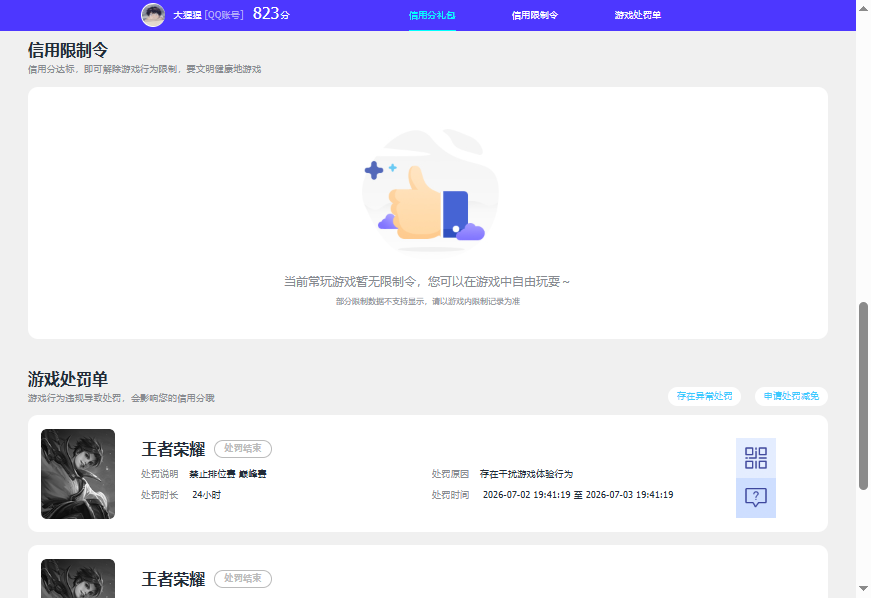The image size is (871, 598).
Task: Click the 存在干扰游戏体验行为 penalty reason
Action: pyautogui.click(x=526, y=474)
